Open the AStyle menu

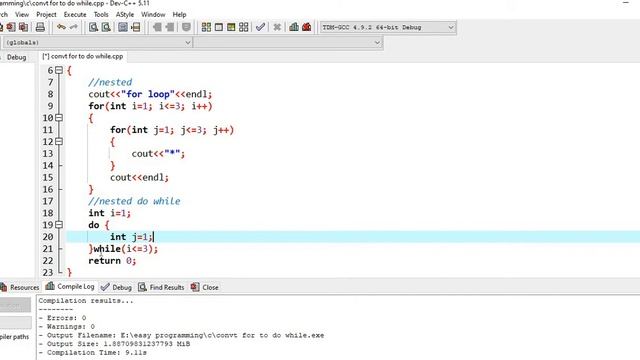[125, 14]
